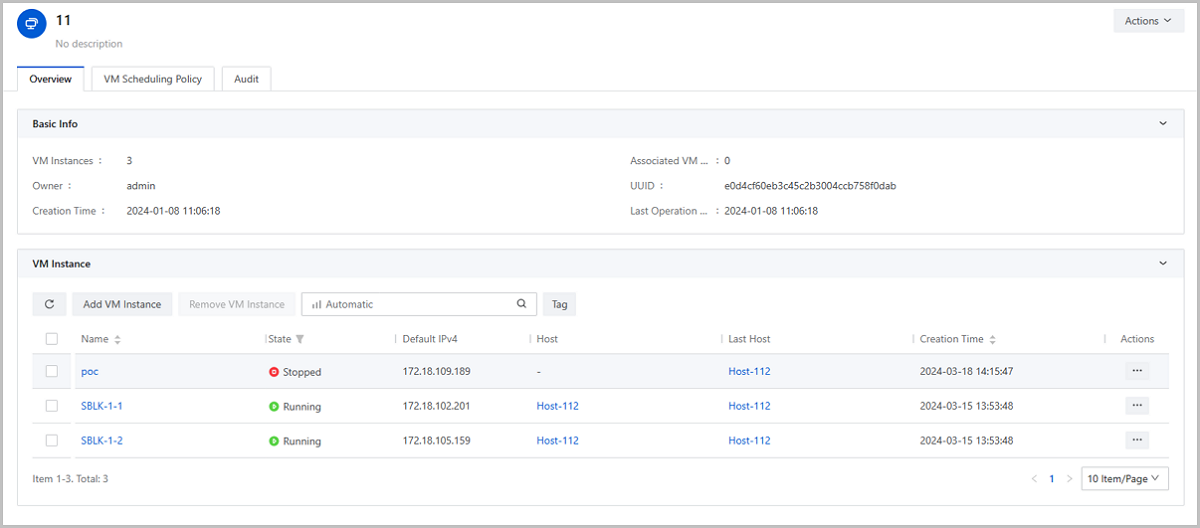Open the more actions menu for poc

[1136, 371]
